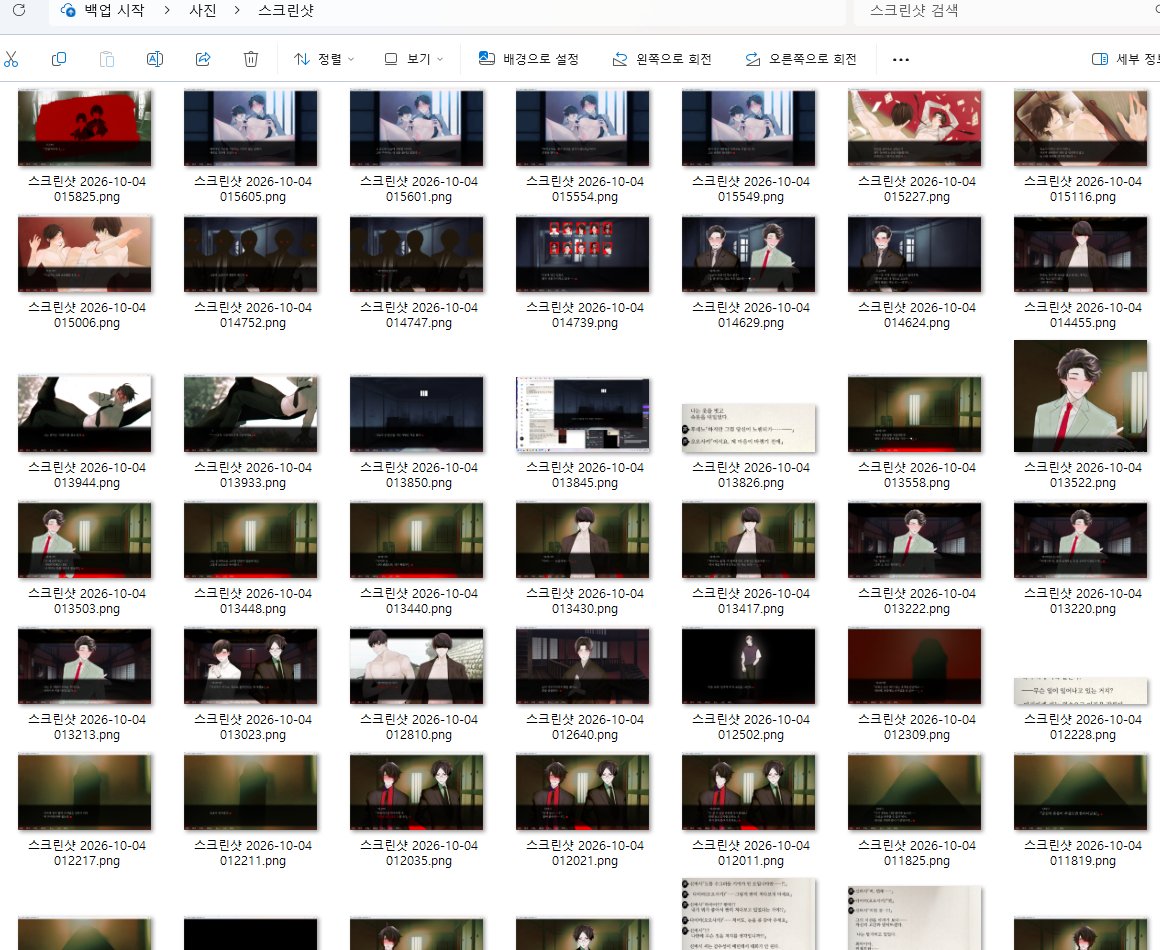Select thumbnail of 스크린샷 2026-10-04 012502.png

click(x=749, y=666)
